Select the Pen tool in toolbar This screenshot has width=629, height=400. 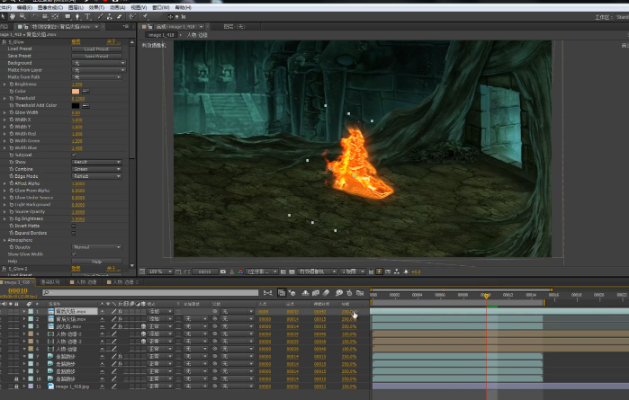click(79, 17)
